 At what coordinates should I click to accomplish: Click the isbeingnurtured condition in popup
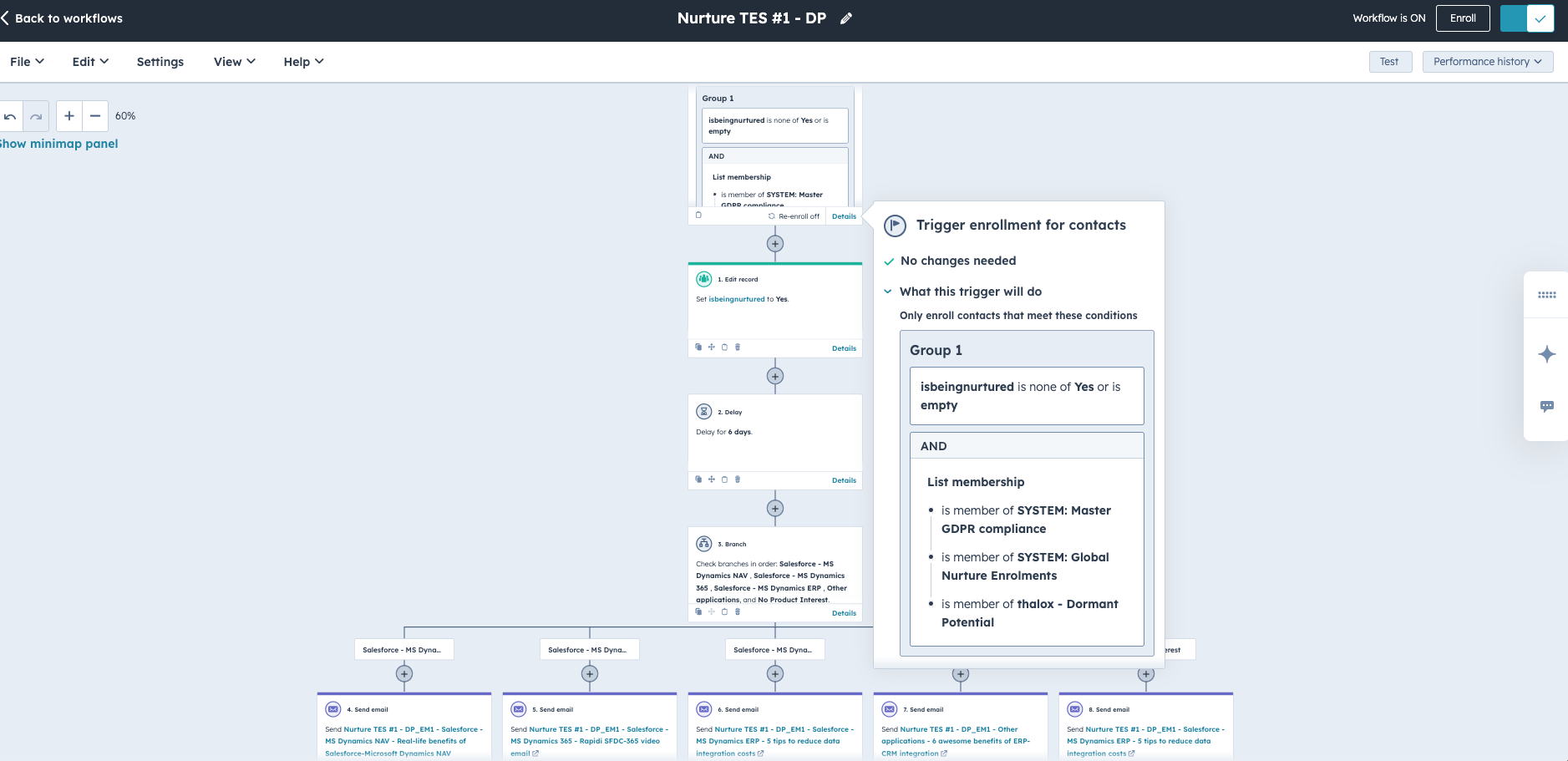pyautogui.click(x=1027, y=396)
